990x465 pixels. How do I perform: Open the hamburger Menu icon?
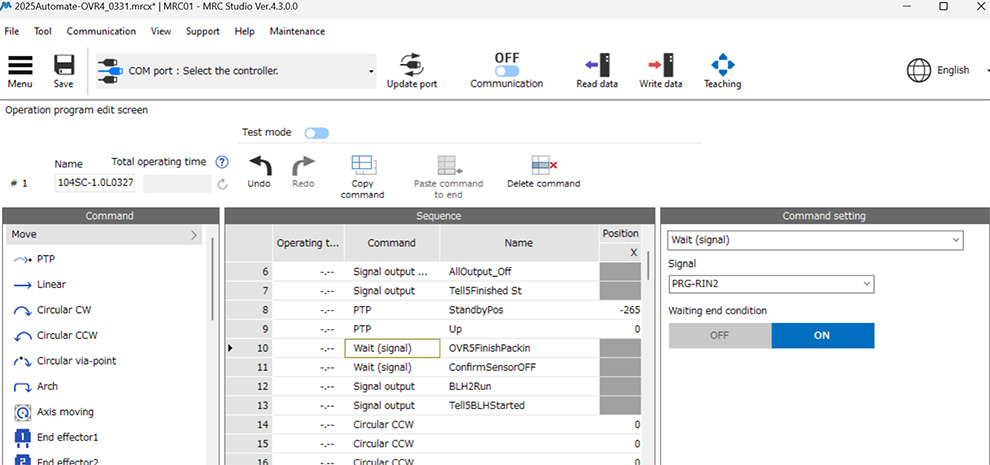(x=20, y=66)
